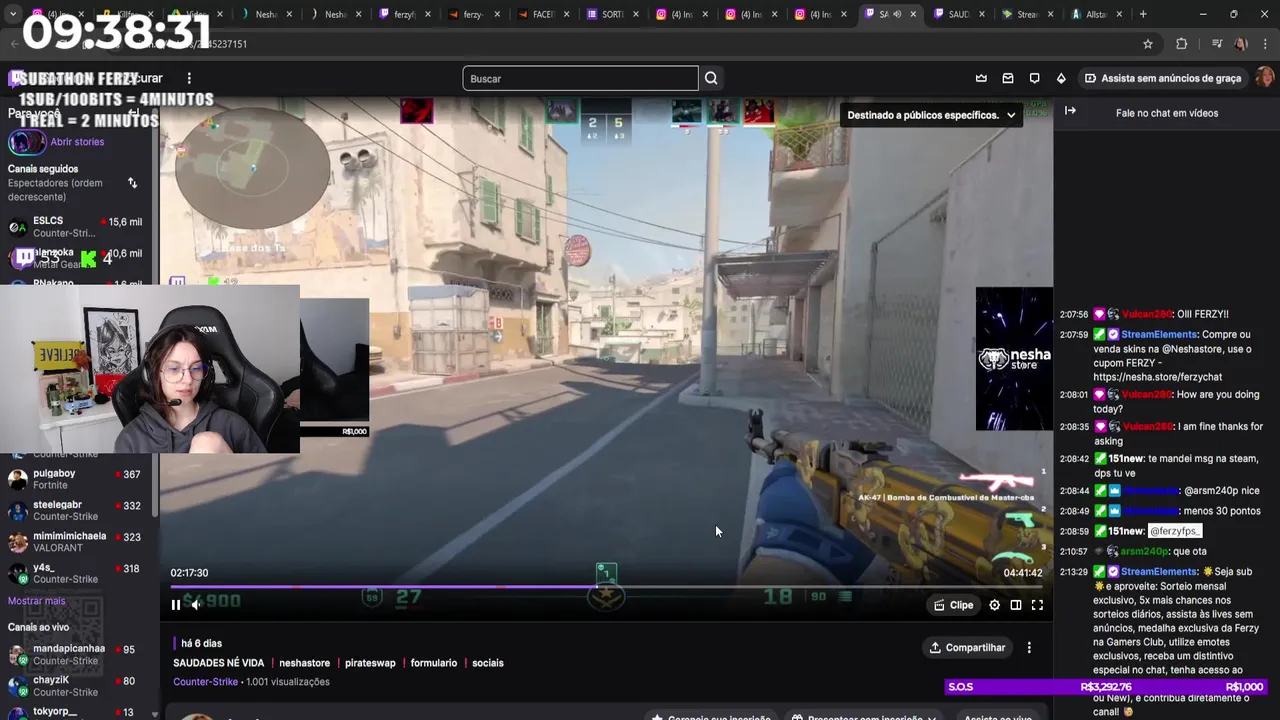1280x720 pixels.
Task: Toggle fullscreen on the player
Action: (x=1037, y=605)
